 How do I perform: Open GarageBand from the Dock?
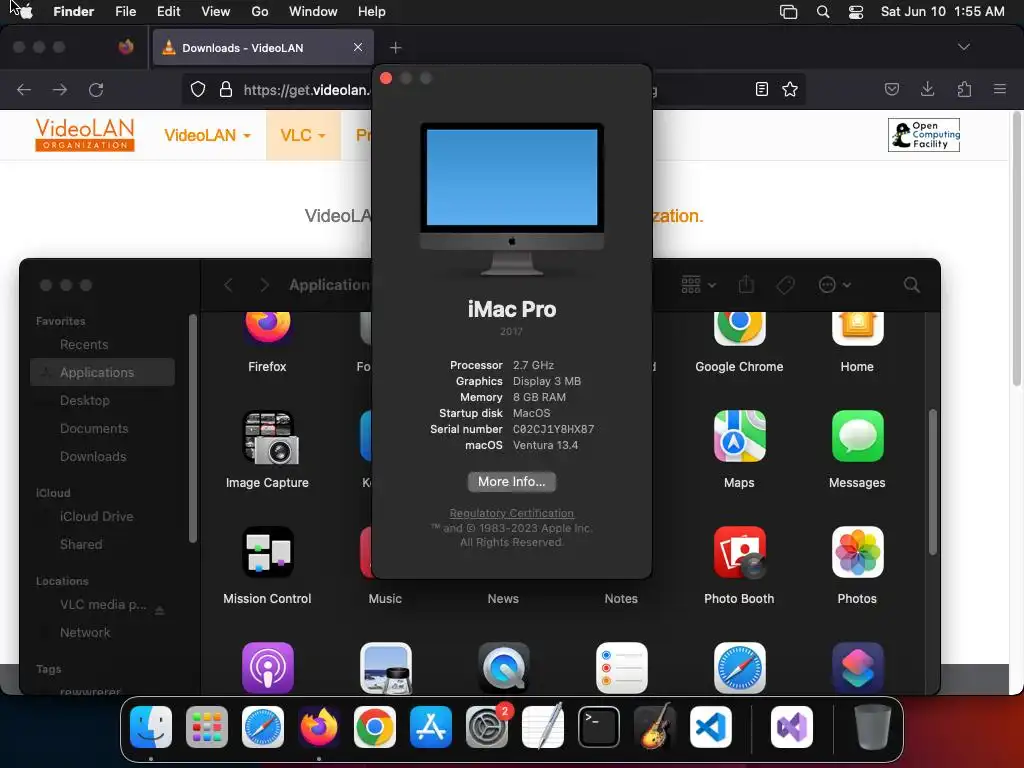pyautogui.click(x=655, y=727)
